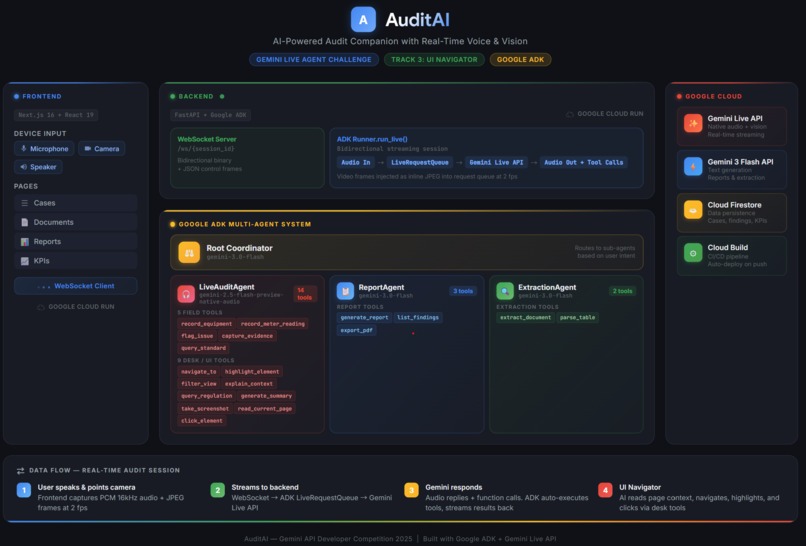This screenshot has height=546, width=806.
Task: Click the Root Coordinator yellow icon
Action: pyautogui.click(x=189, y=252)
